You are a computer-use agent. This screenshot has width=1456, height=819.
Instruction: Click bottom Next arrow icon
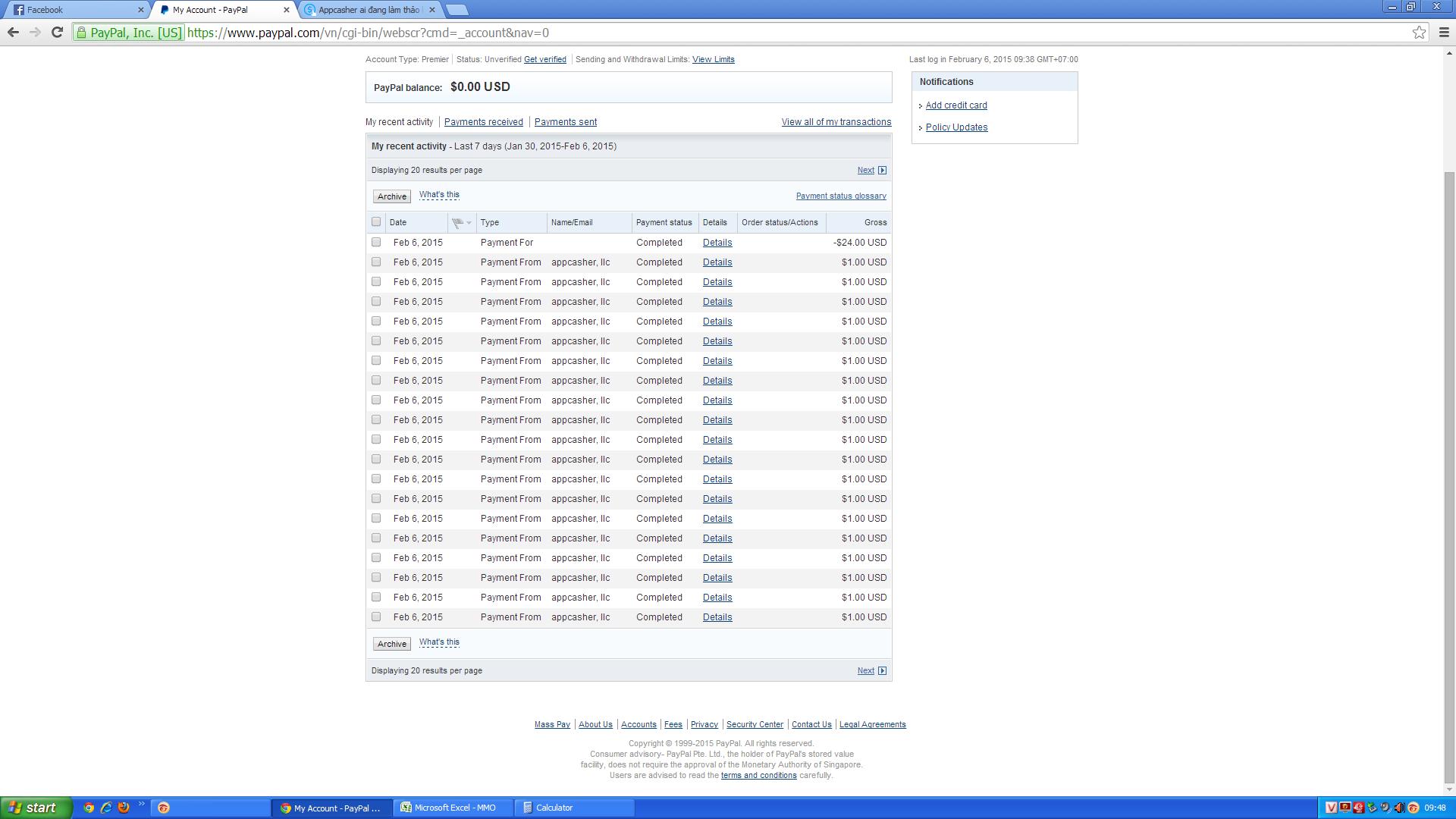click(x=882, y=671)
